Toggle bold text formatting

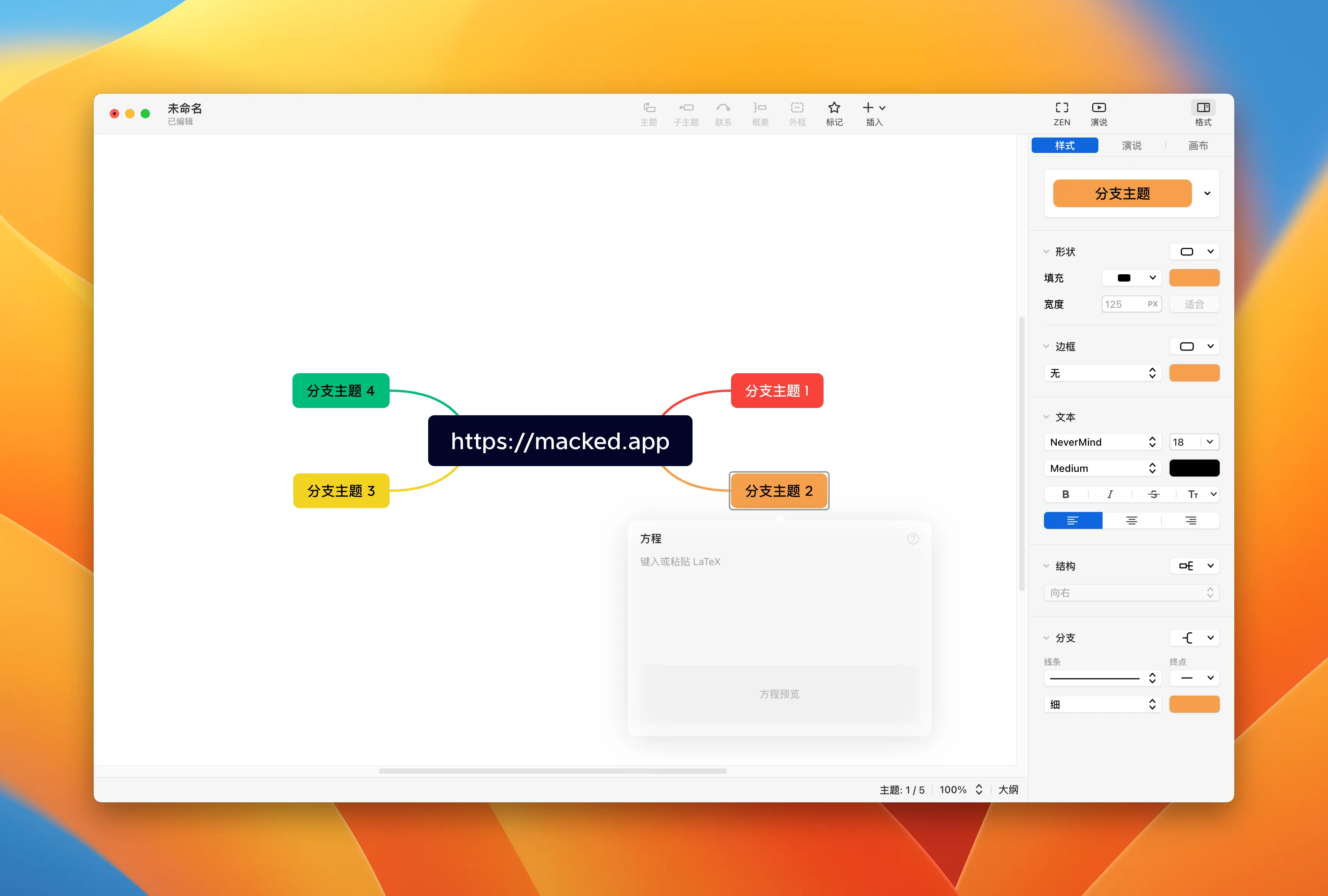1066,494
